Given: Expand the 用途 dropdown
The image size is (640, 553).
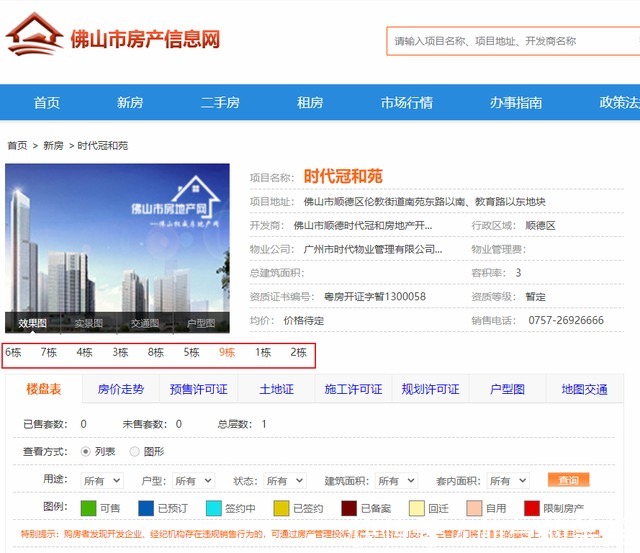Looking at the screenshot, I should click(102, 481).
